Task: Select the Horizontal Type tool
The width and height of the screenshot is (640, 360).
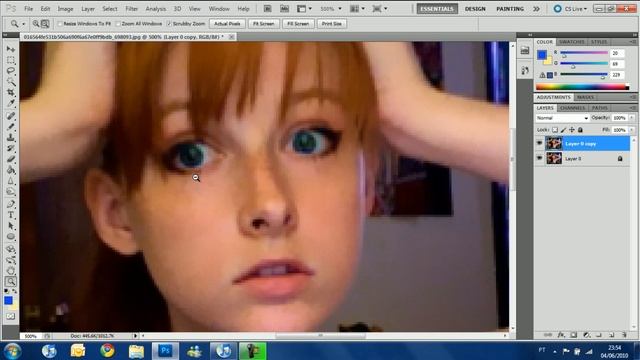Action: pyautogui.click(x=11, y=215)
